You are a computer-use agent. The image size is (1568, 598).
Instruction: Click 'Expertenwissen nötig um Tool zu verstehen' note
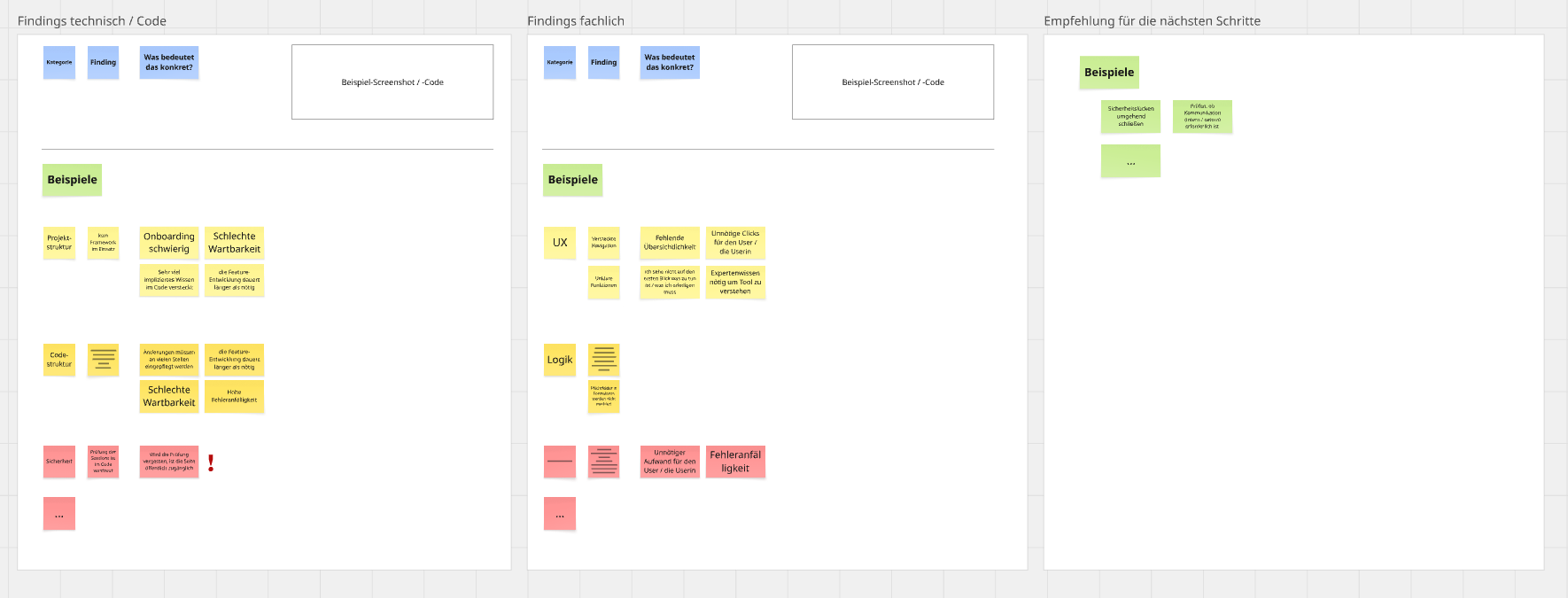(735, 283)
